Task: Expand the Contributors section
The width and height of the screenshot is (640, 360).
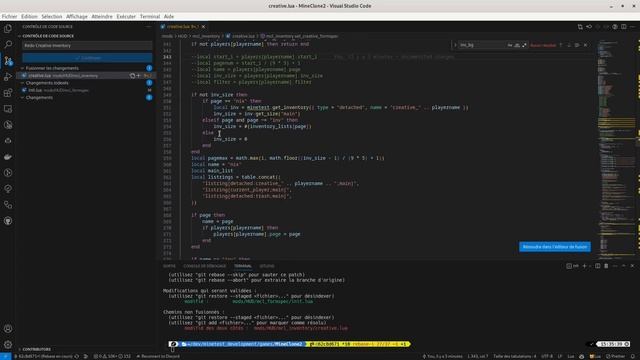Action: 19,349
